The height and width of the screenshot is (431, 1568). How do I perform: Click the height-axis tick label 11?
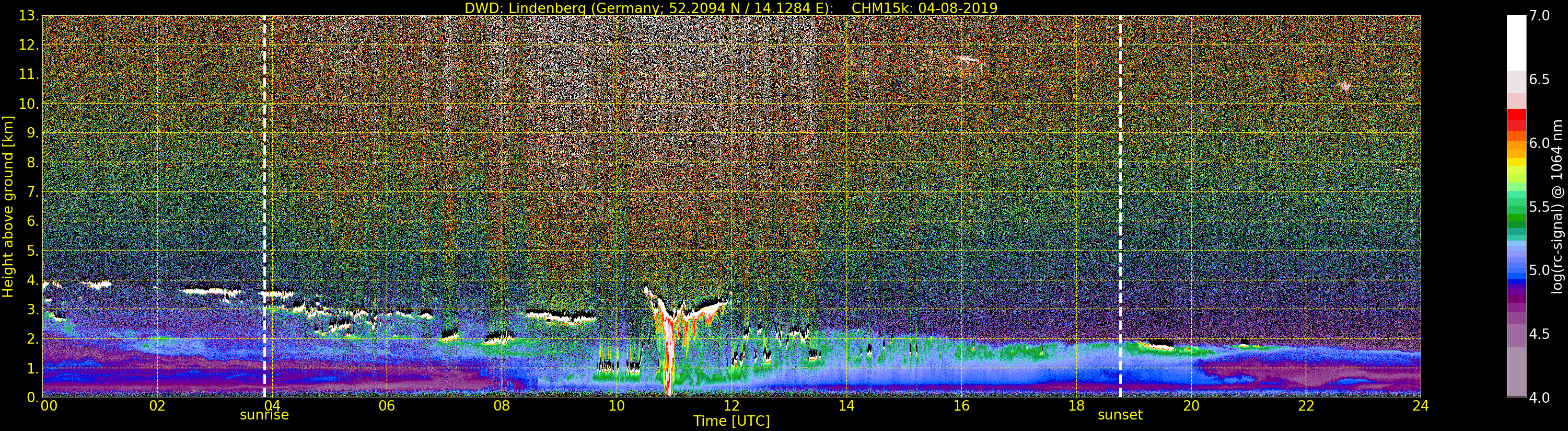tap(29, 75)
